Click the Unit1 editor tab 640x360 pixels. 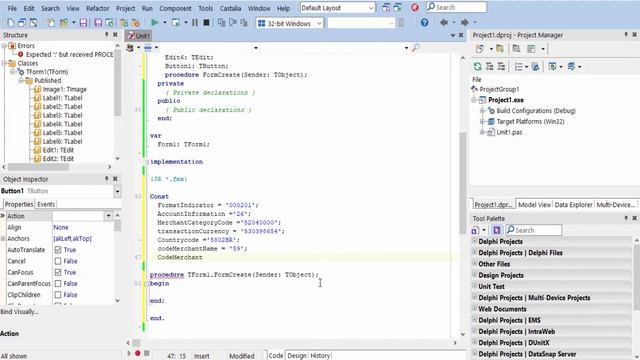[139, 36]
